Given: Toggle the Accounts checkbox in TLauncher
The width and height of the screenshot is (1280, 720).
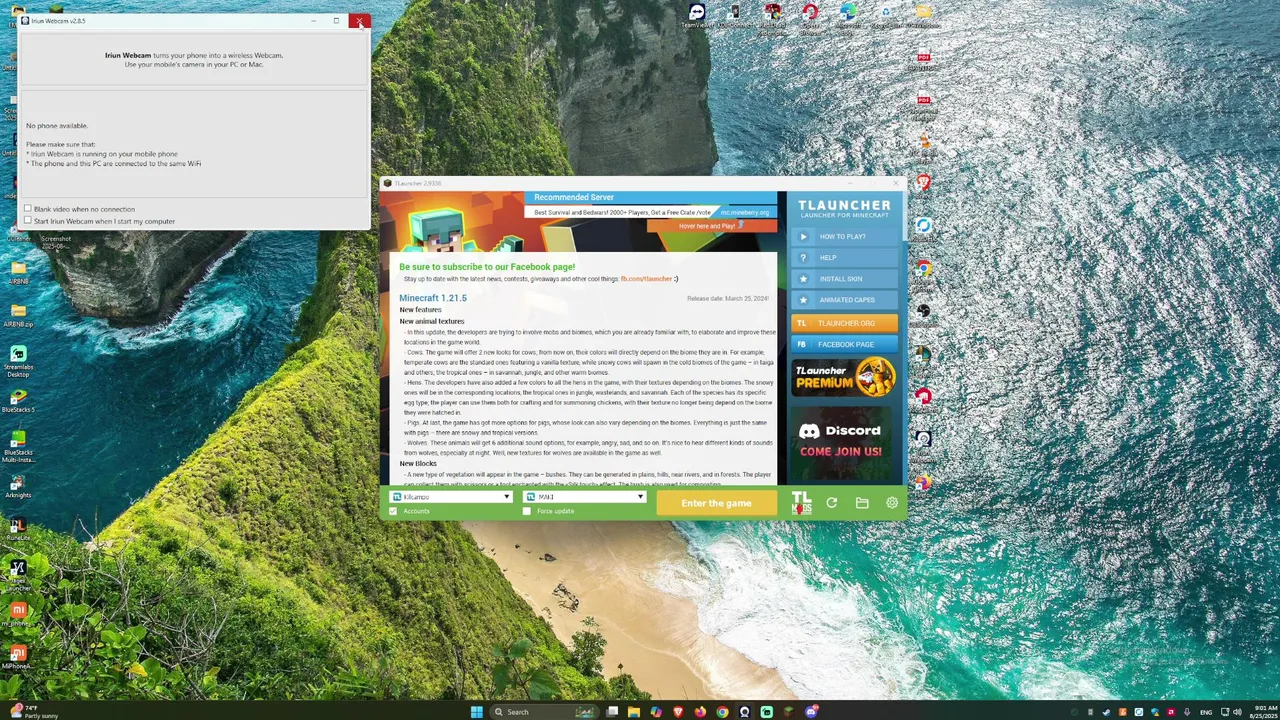Looking at the screenshot, I should click(x=393, y=511).
